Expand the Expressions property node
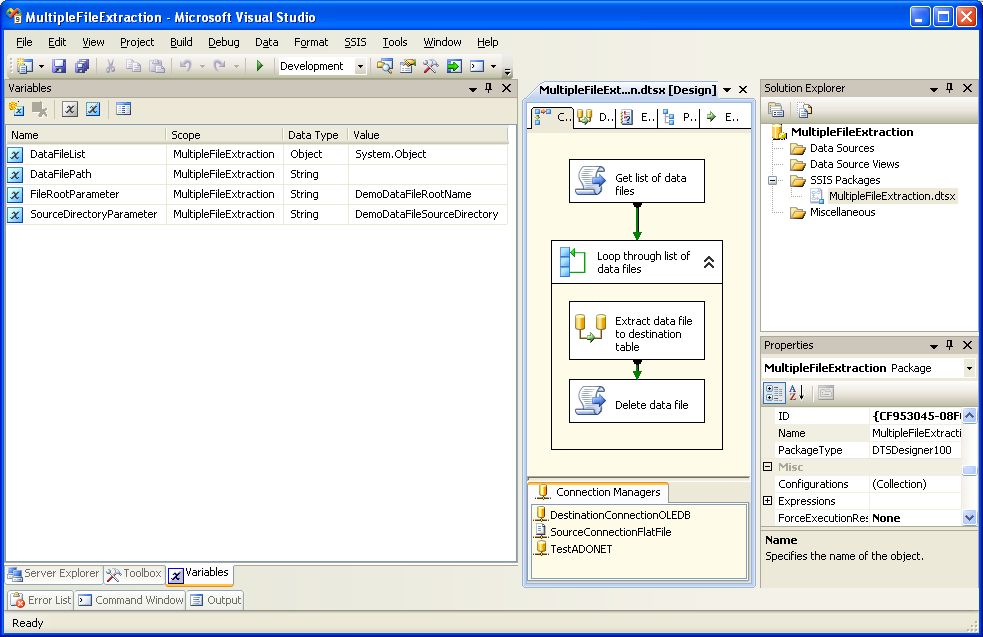Viewport: 983px width, 637px height. [x=768, y=501]
